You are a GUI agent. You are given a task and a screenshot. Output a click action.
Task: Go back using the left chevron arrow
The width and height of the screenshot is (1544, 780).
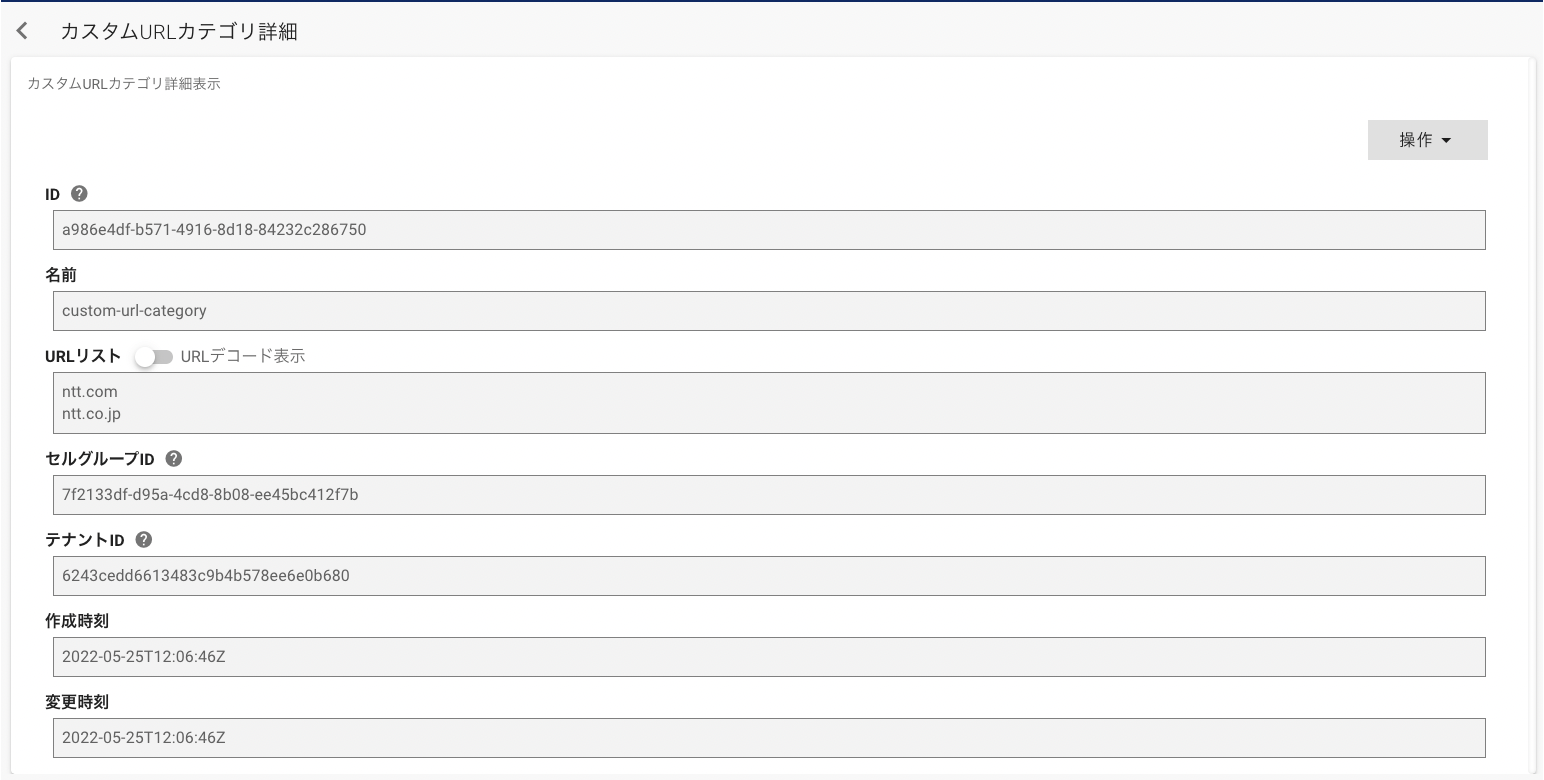tap(23, 32)
